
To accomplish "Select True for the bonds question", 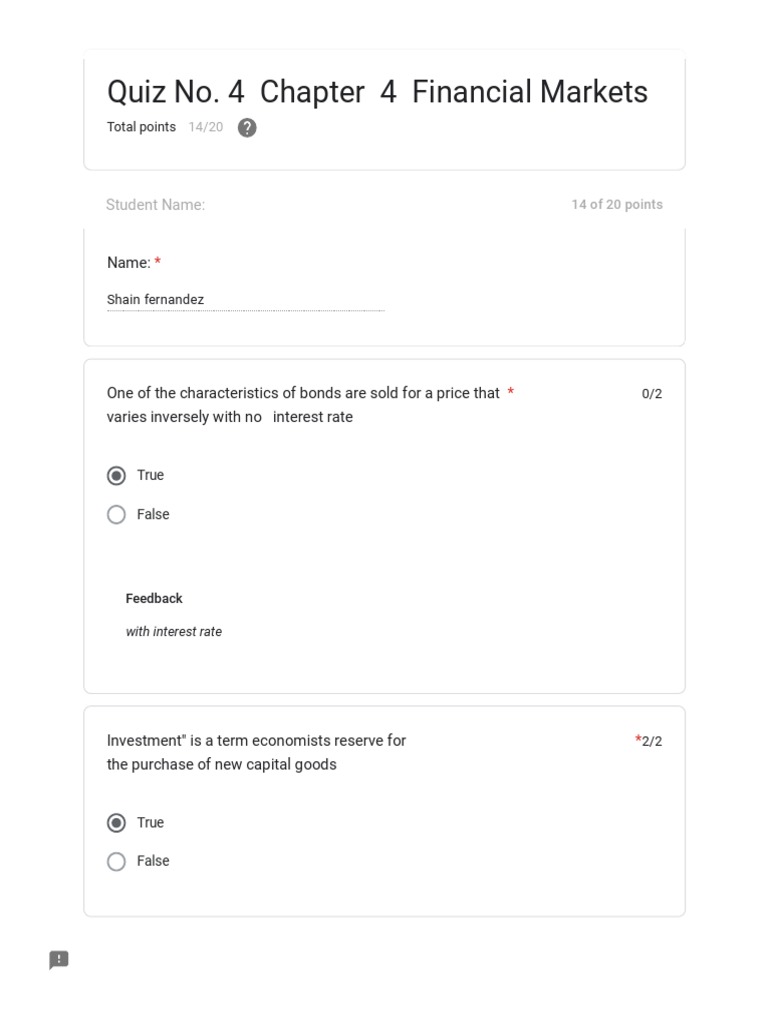I will tap(117, 475).
